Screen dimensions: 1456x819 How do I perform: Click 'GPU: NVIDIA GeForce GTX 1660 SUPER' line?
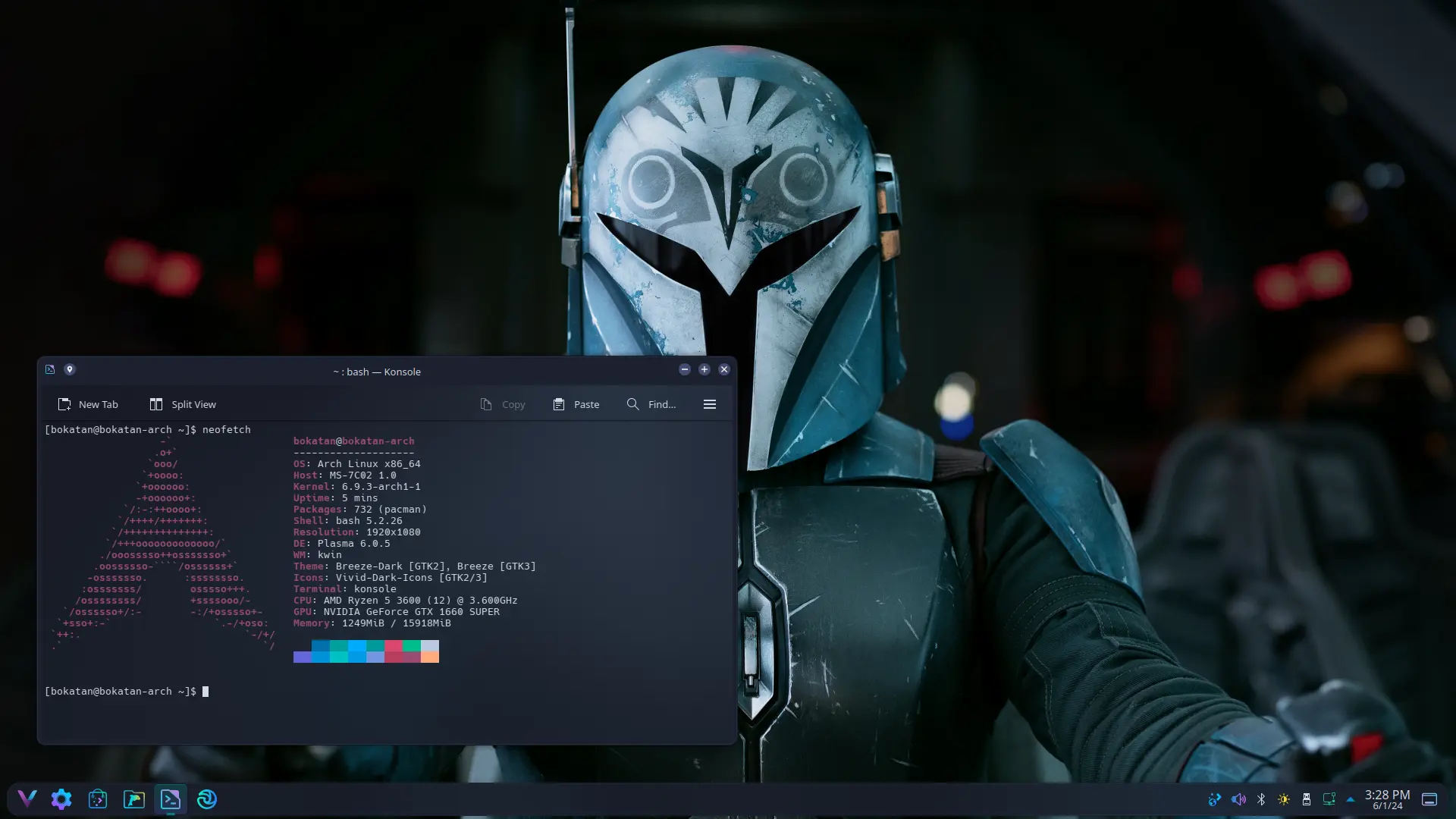coord(397,612)
